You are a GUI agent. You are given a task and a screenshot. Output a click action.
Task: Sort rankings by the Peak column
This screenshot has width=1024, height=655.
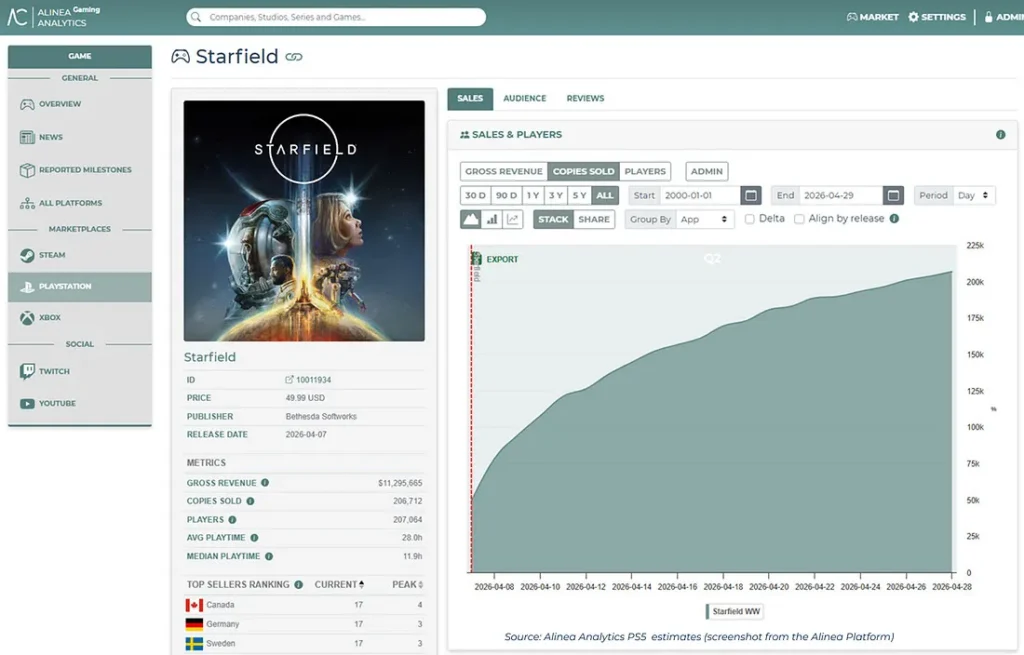(408, 584)
